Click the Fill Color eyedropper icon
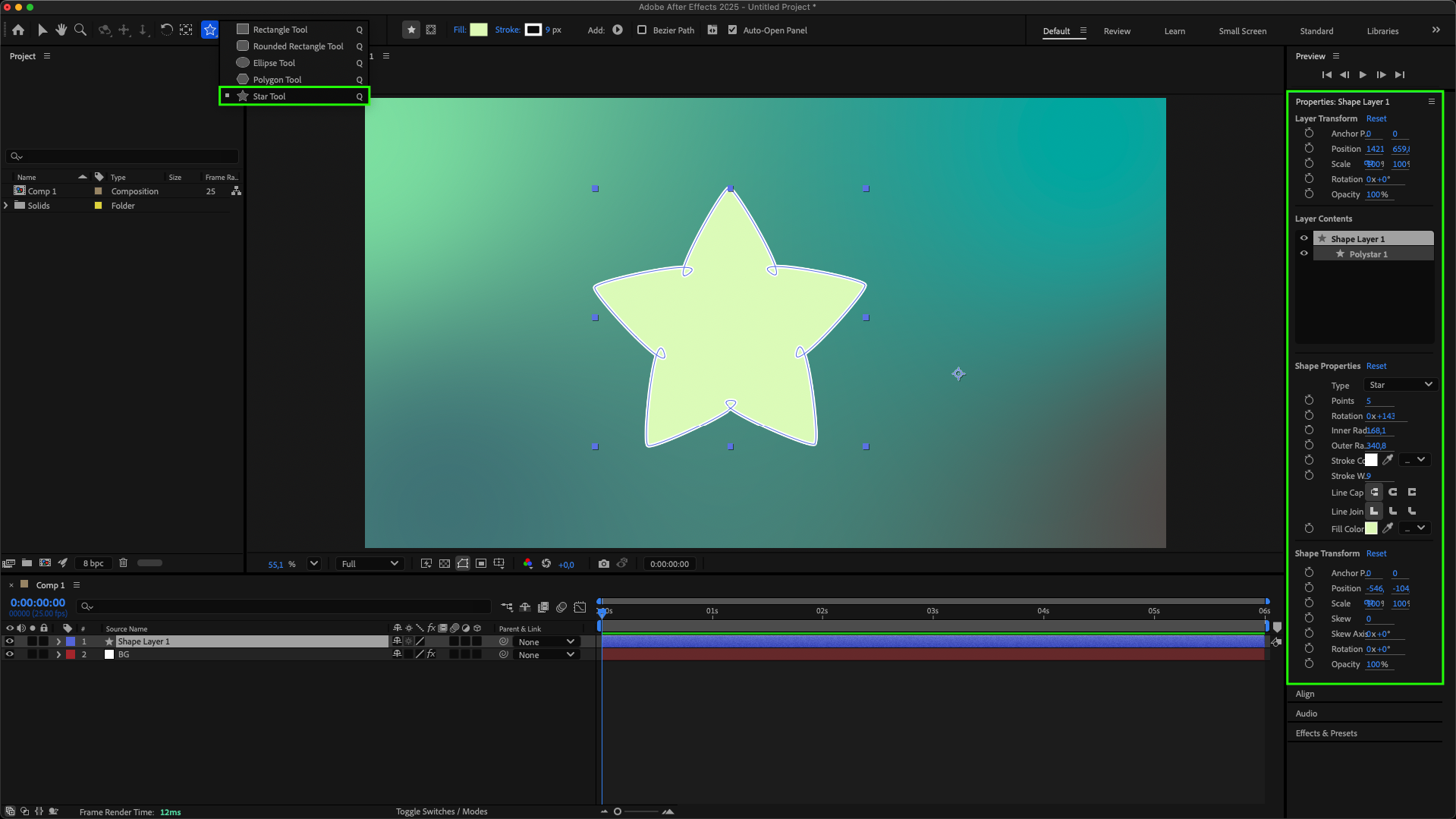This screenshot has height=819, width=1456. coord(1388,528)
